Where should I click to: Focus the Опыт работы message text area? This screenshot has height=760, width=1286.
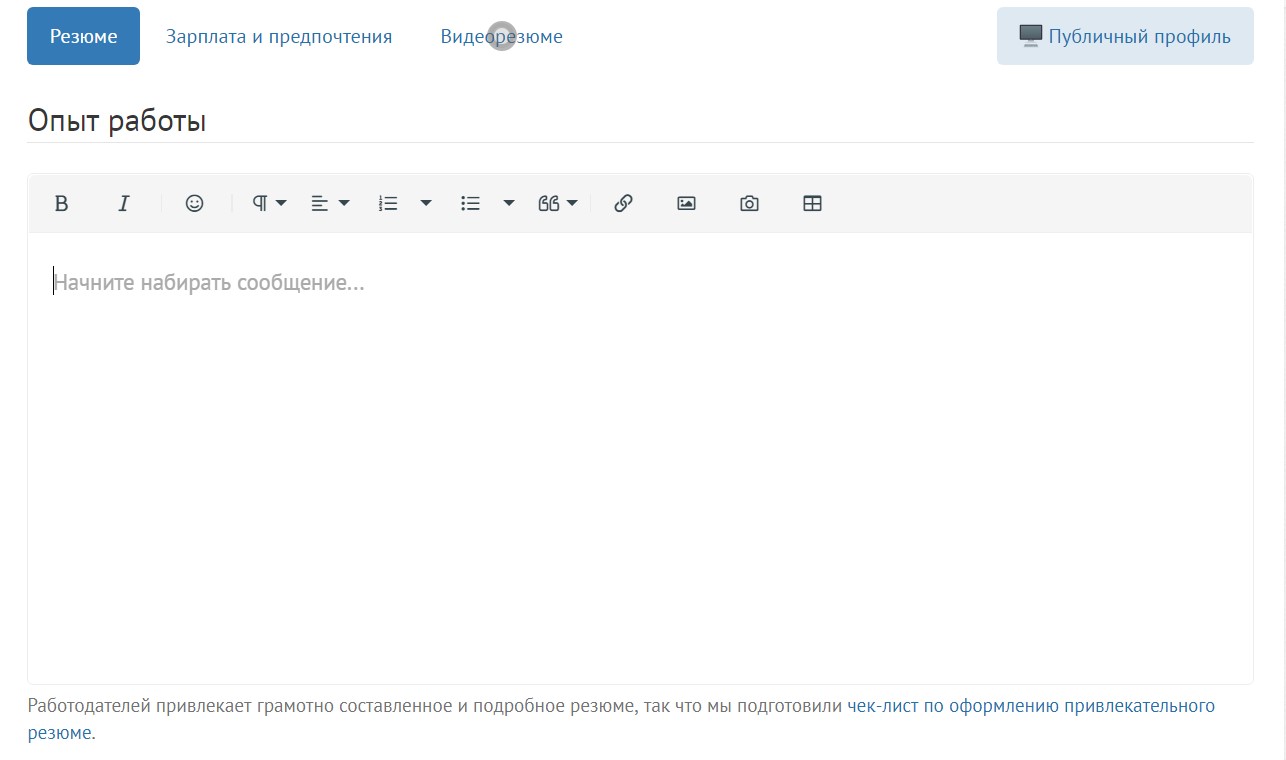(x=640, y=458)
